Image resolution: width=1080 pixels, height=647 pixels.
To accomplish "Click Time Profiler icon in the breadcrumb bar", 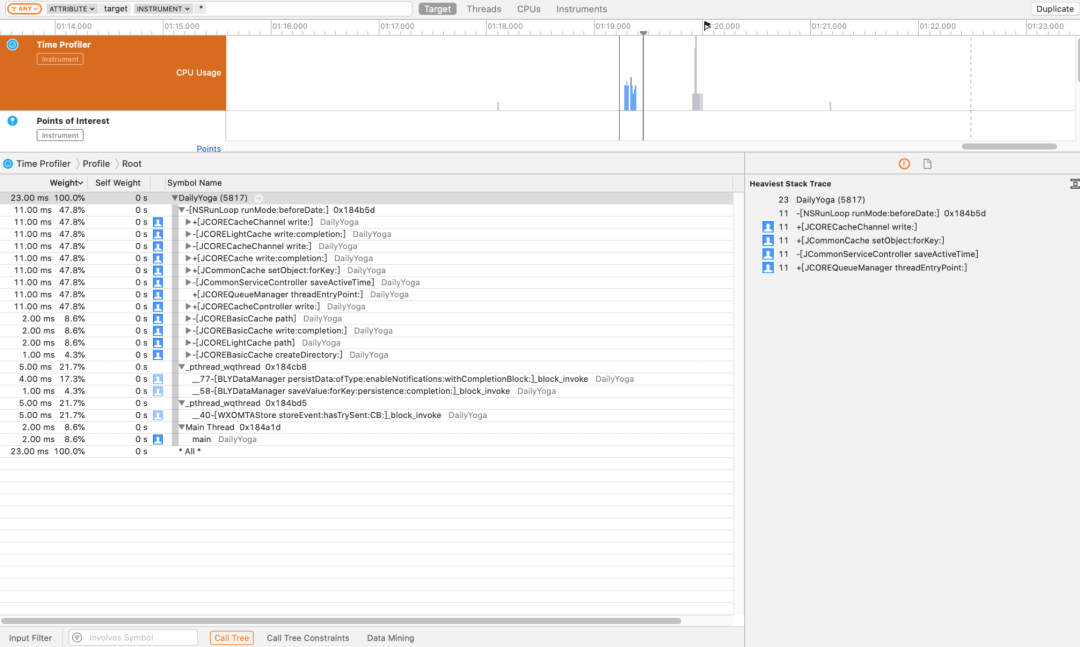I will (8, 164).
